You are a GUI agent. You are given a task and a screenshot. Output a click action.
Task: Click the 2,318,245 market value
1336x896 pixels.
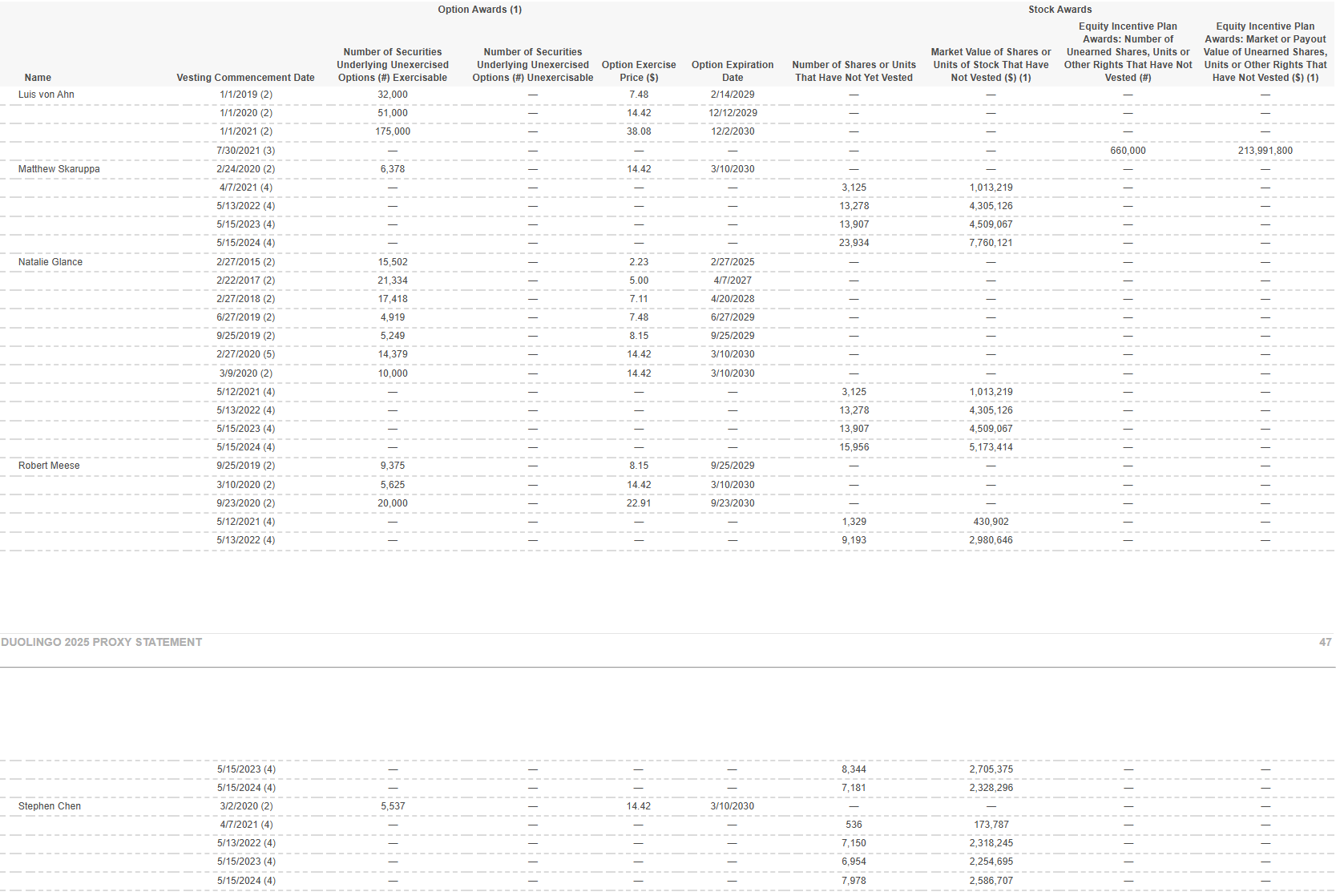click(x=991, y=843)
